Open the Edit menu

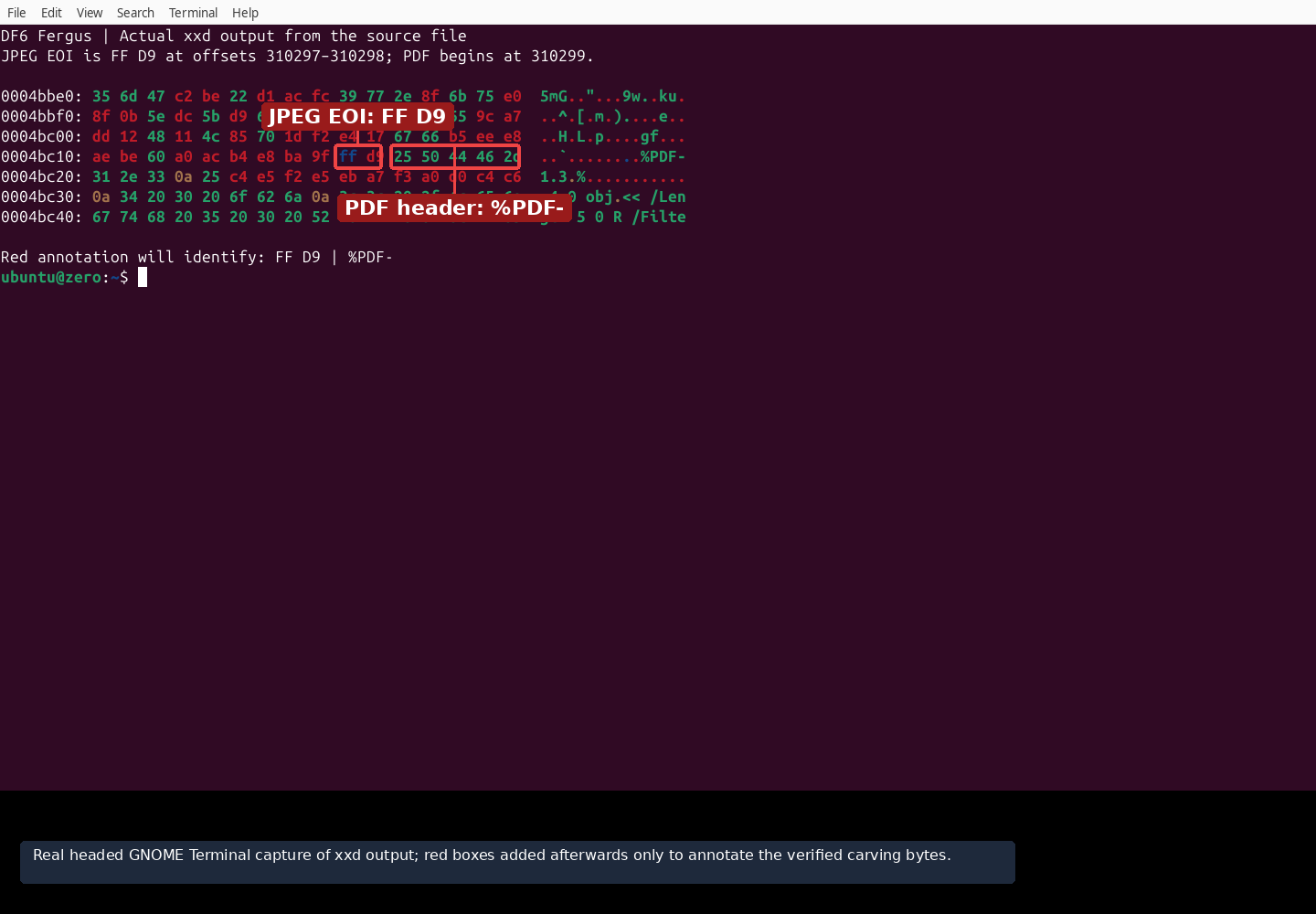[x=51, y=13]
